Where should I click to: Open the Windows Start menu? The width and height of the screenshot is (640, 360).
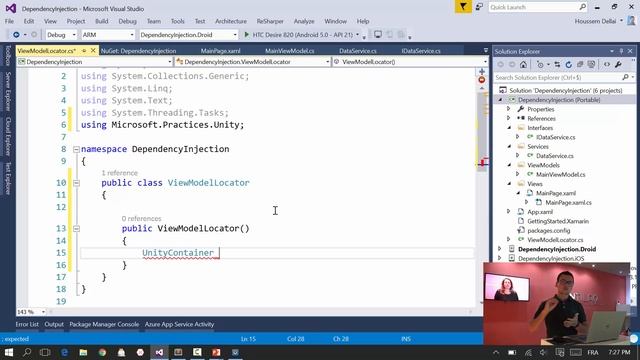click(8, 352)
